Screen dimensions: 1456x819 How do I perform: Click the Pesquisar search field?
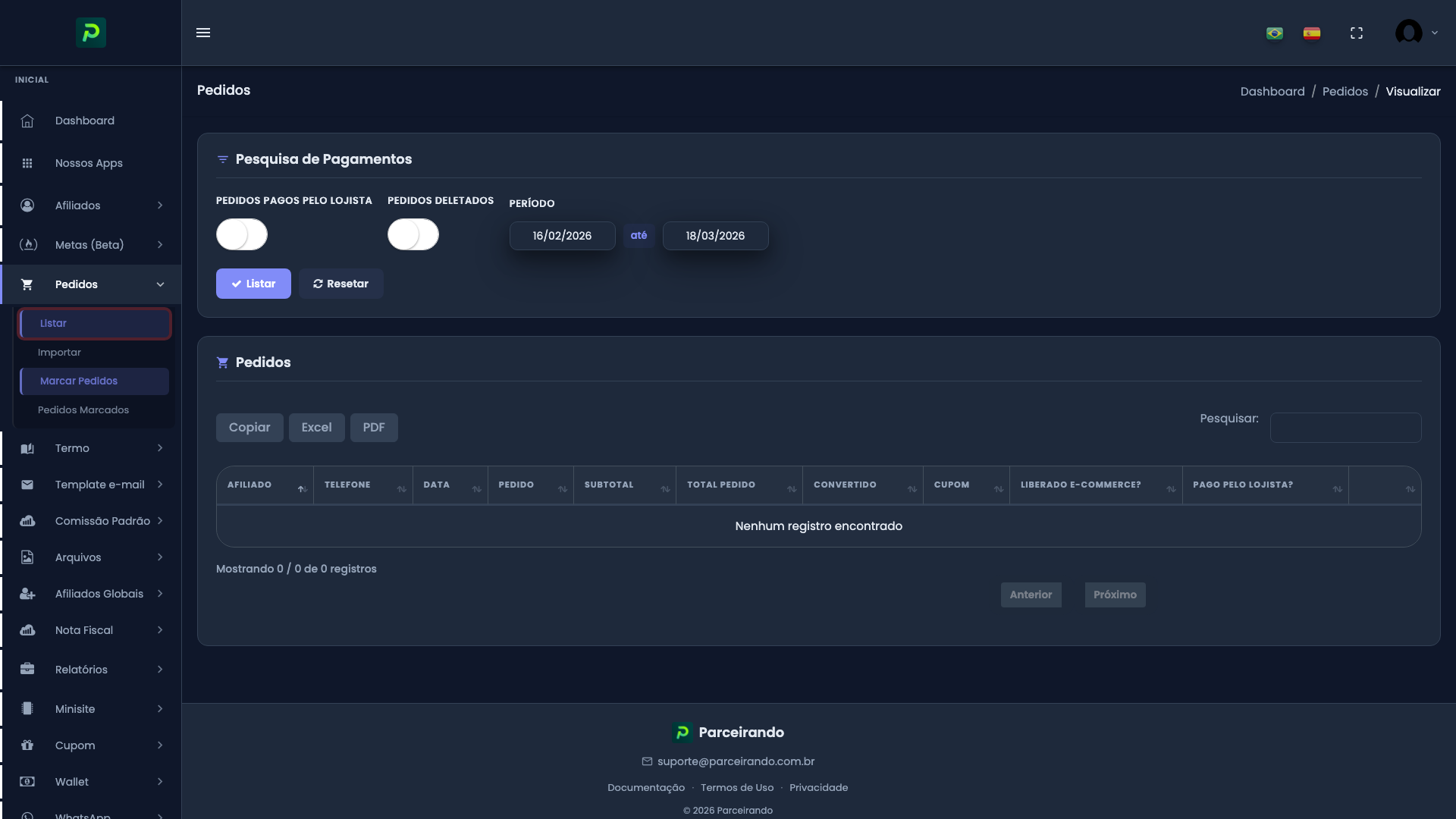(1345, 428)
